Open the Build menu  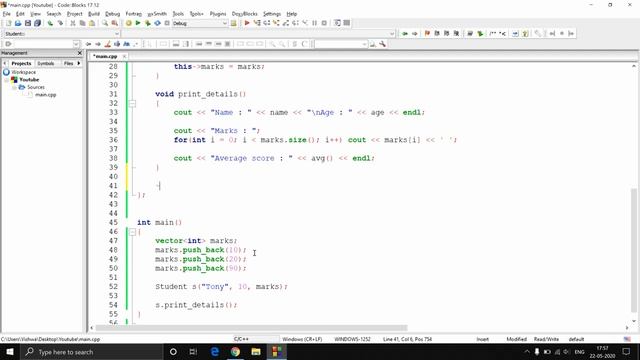click(x=94, y=14)
